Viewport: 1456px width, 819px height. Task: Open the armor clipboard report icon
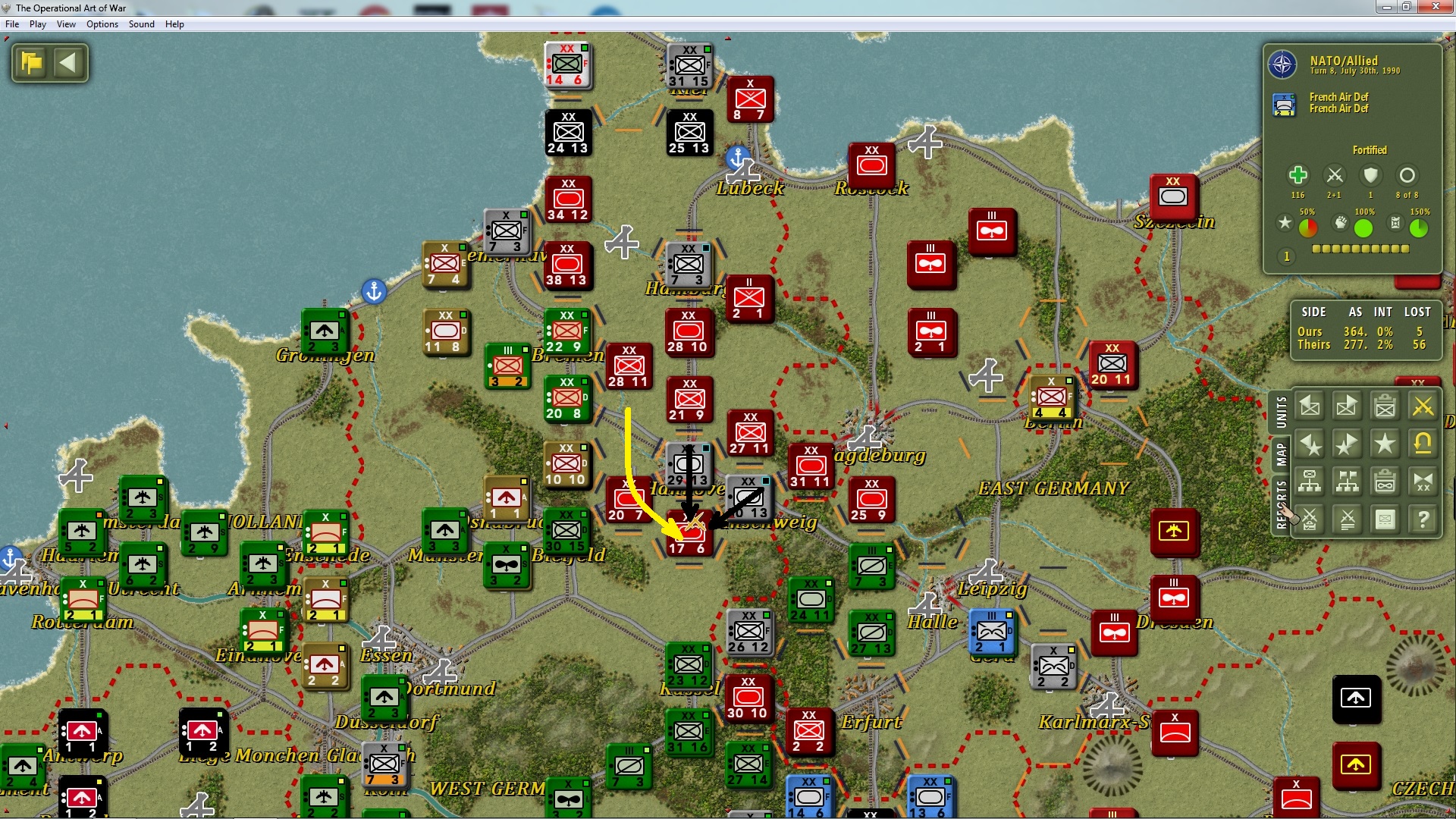tap(1385, 482)
